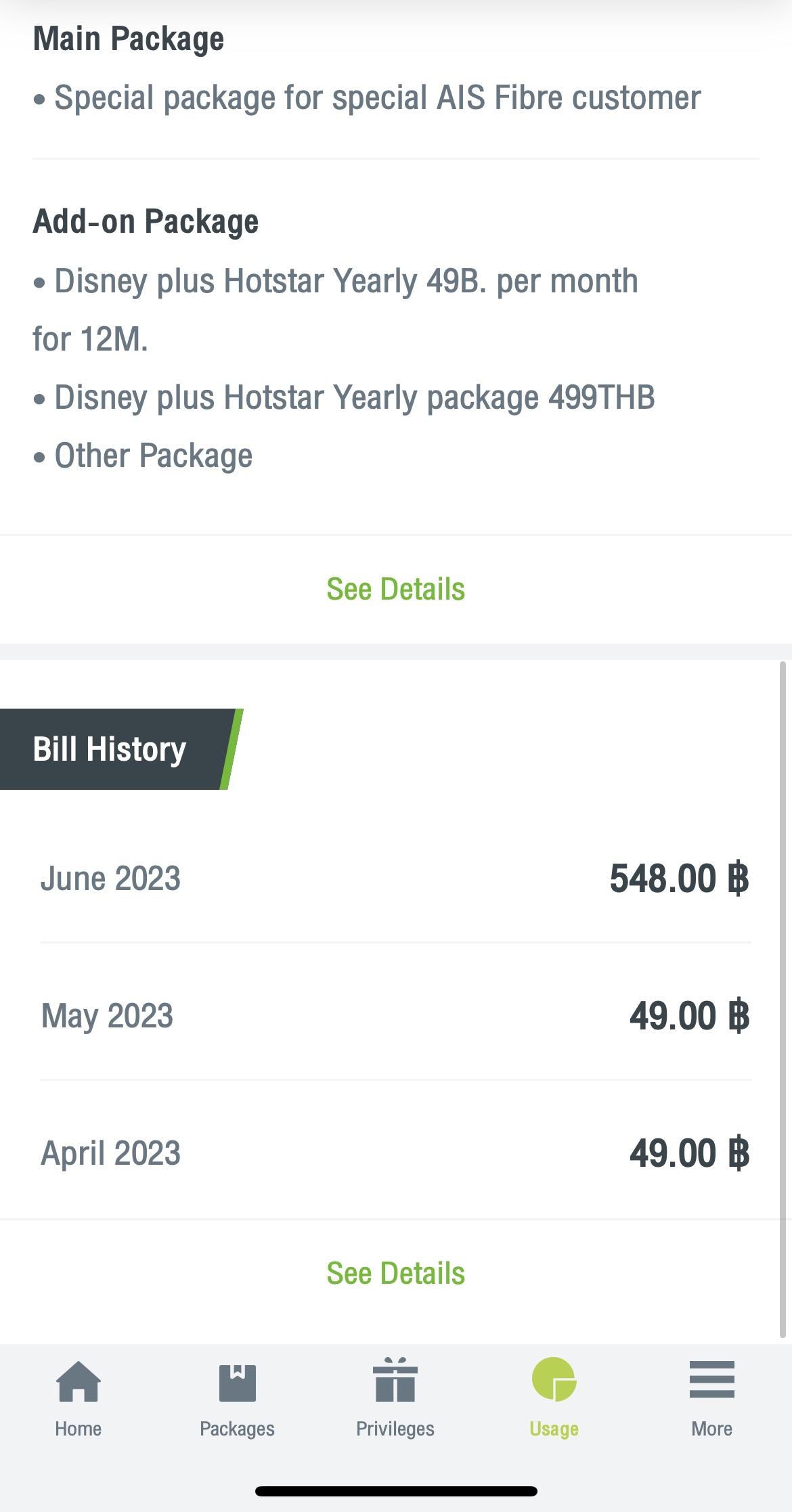Tap the More tab label
This screenshot has height=1512, width=792.
point(712,1429)
